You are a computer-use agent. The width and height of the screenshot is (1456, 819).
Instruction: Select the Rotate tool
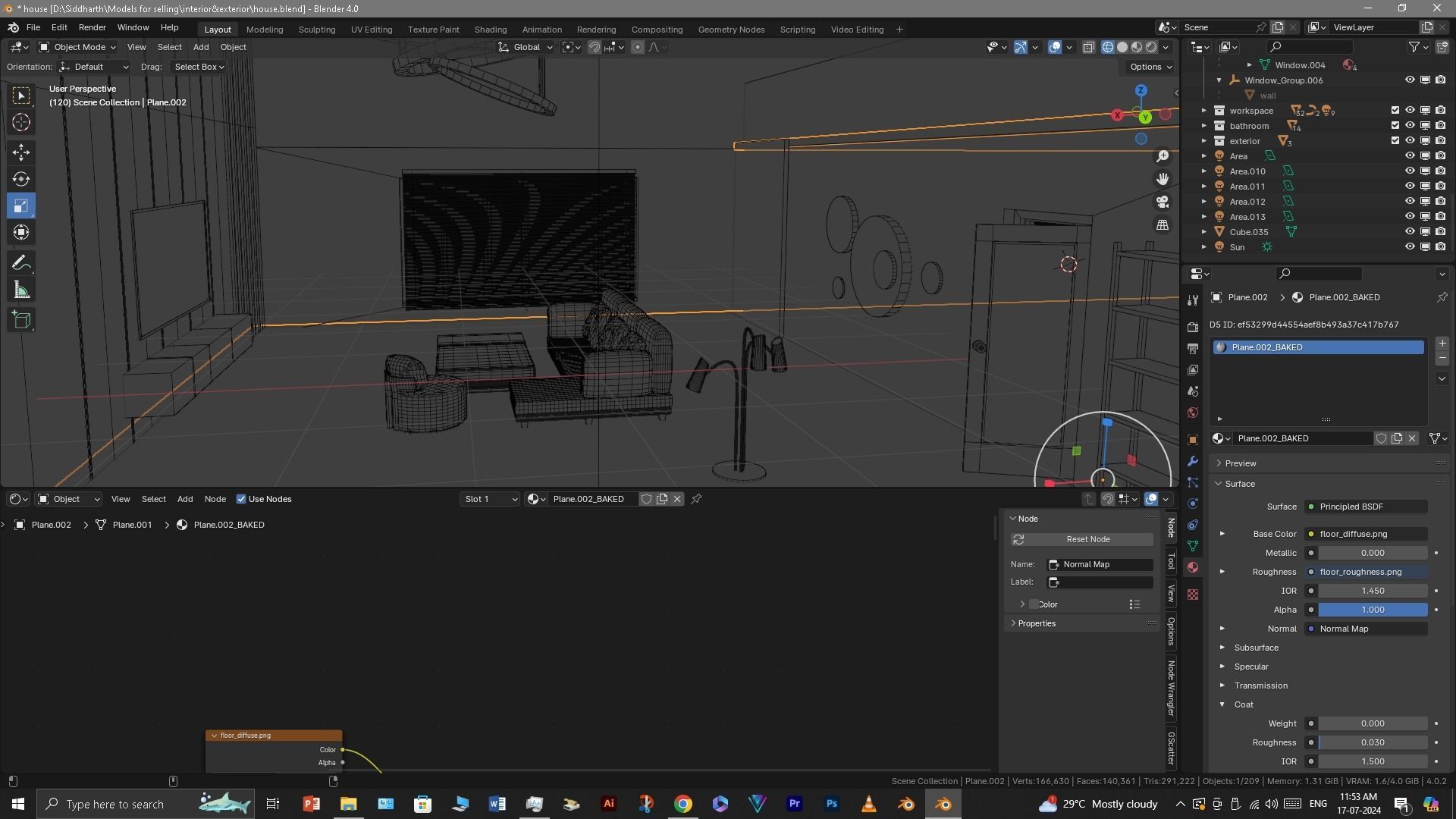(x=21, y=179)
